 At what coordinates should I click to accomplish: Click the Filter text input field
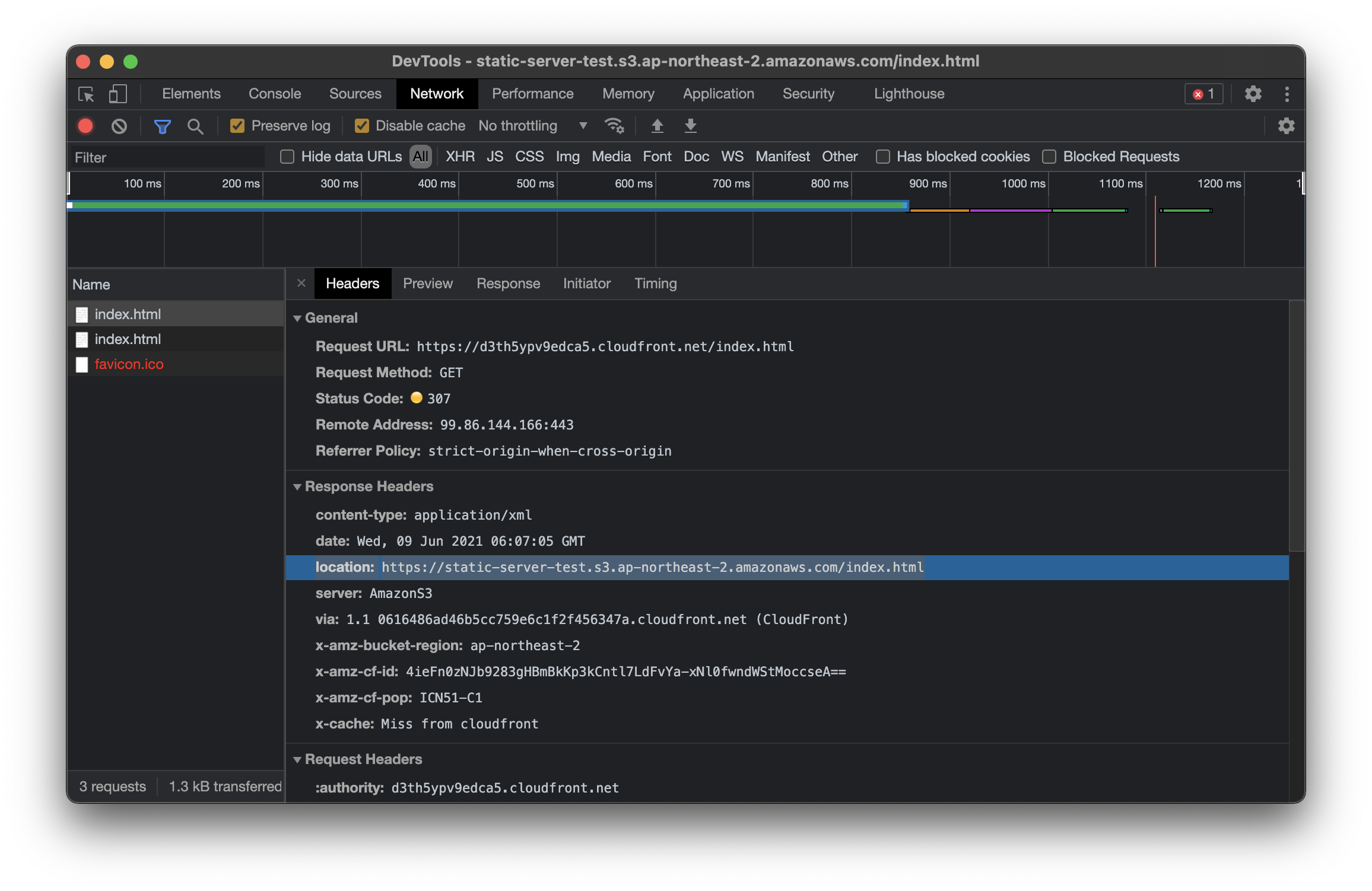pos(167,157)
